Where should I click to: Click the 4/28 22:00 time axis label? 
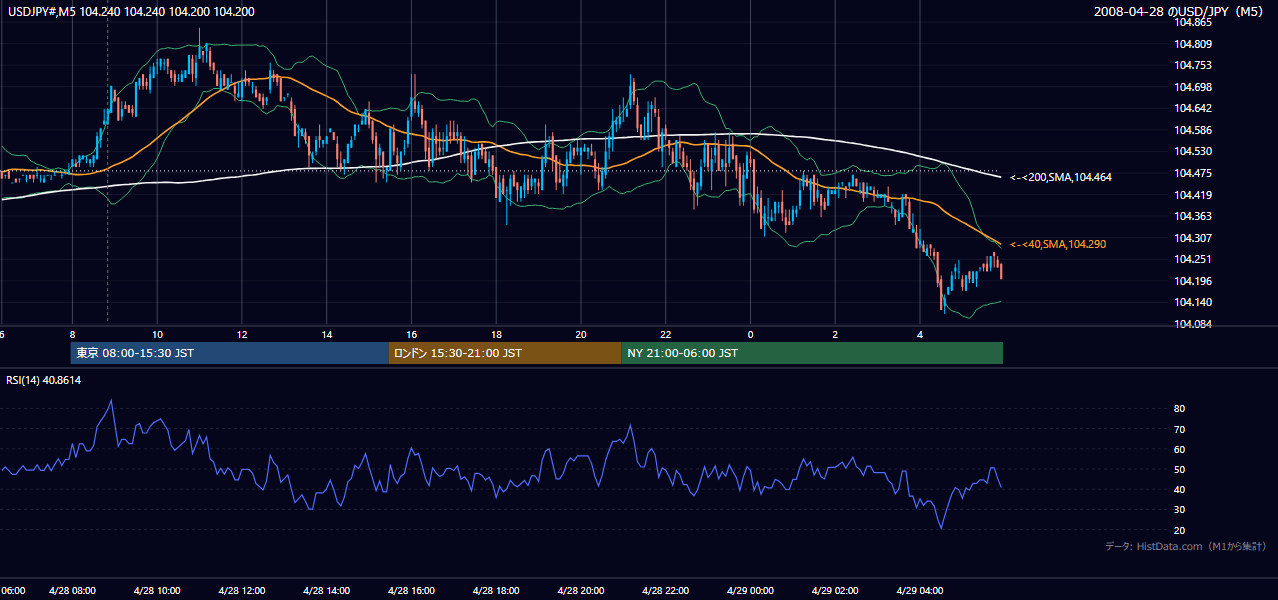tap(665, 591)
